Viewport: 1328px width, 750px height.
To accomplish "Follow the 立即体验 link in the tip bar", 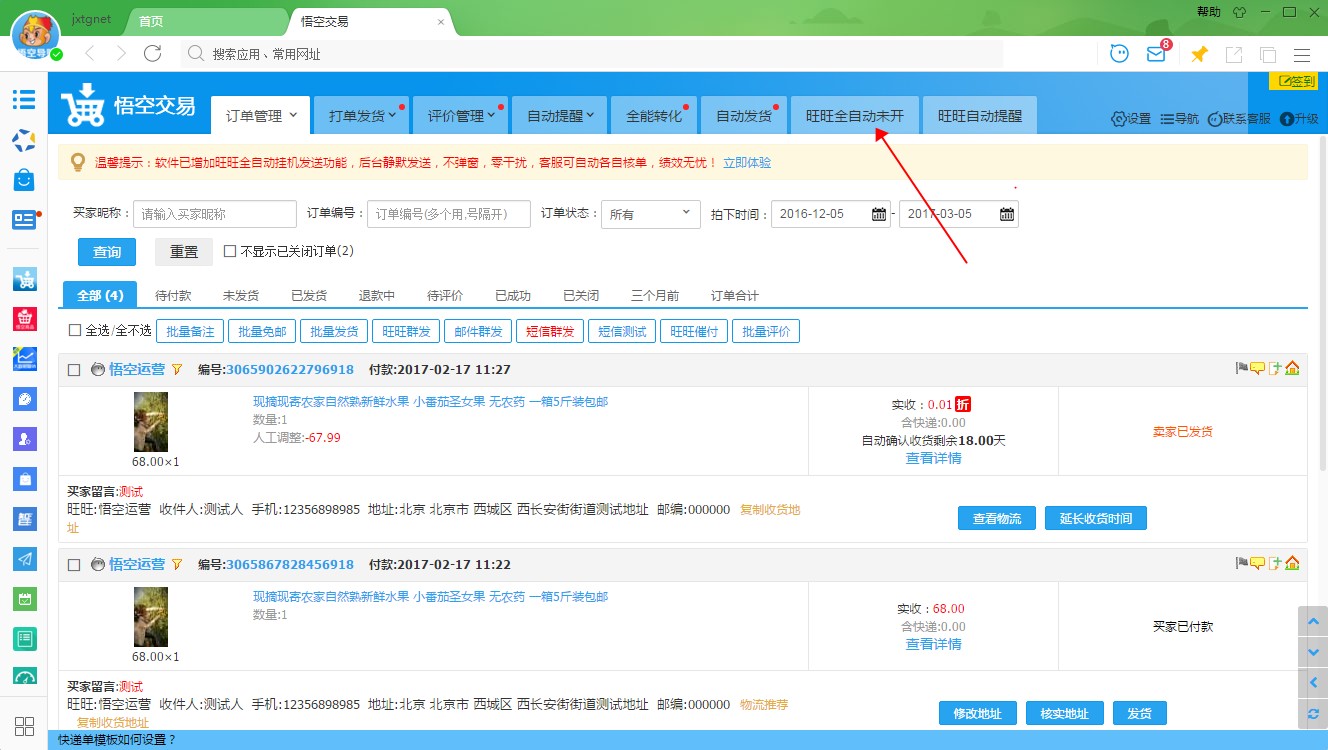I will point(747,162).
